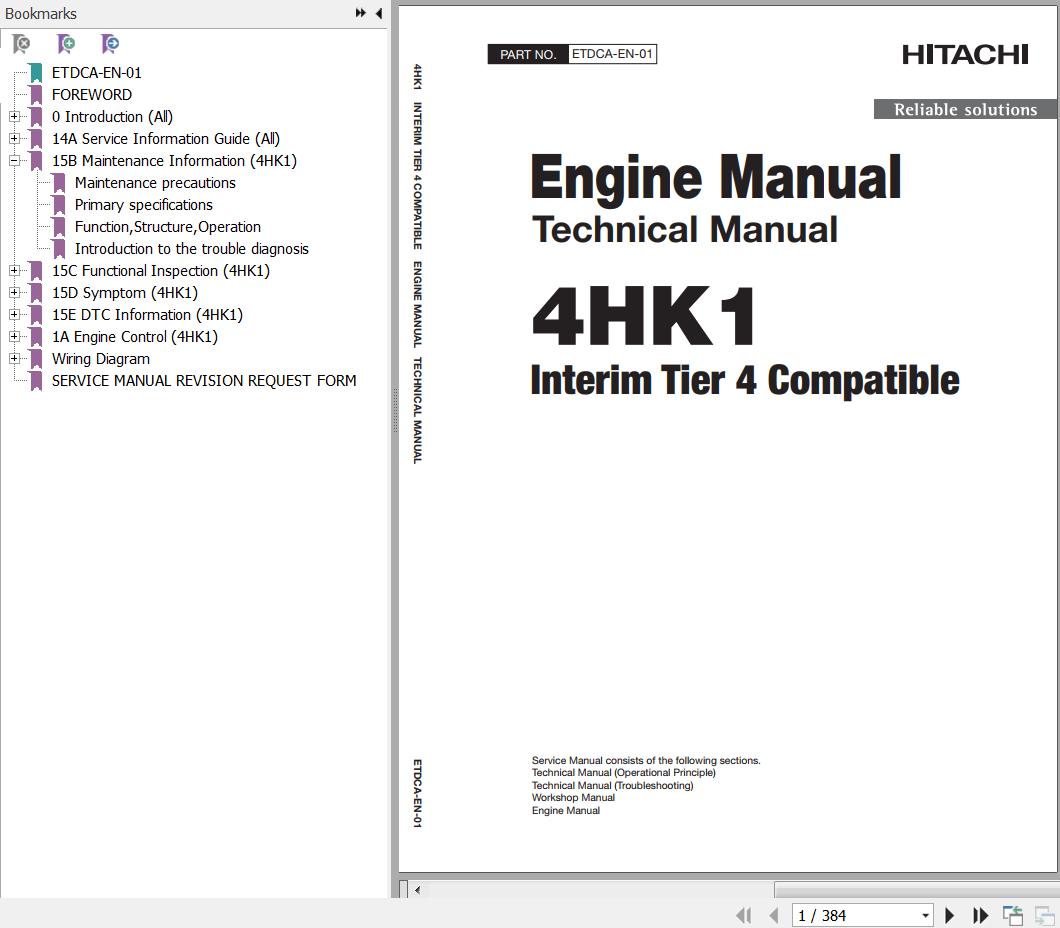This screenshot has height=928, width=1060.
Task: Collapse the Bookmarks panel arrow
Action: (379, 13)
